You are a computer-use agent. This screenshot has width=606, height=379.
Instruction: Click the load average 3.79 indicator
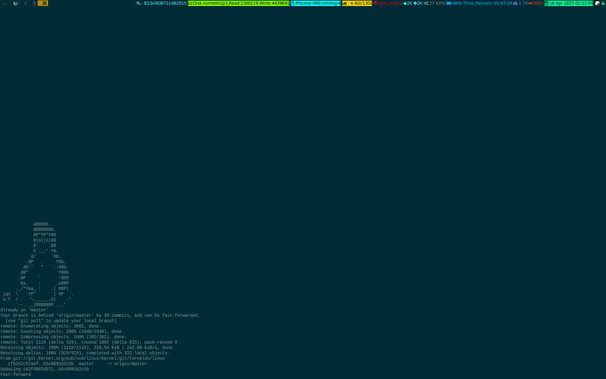(x=520, y=3)
